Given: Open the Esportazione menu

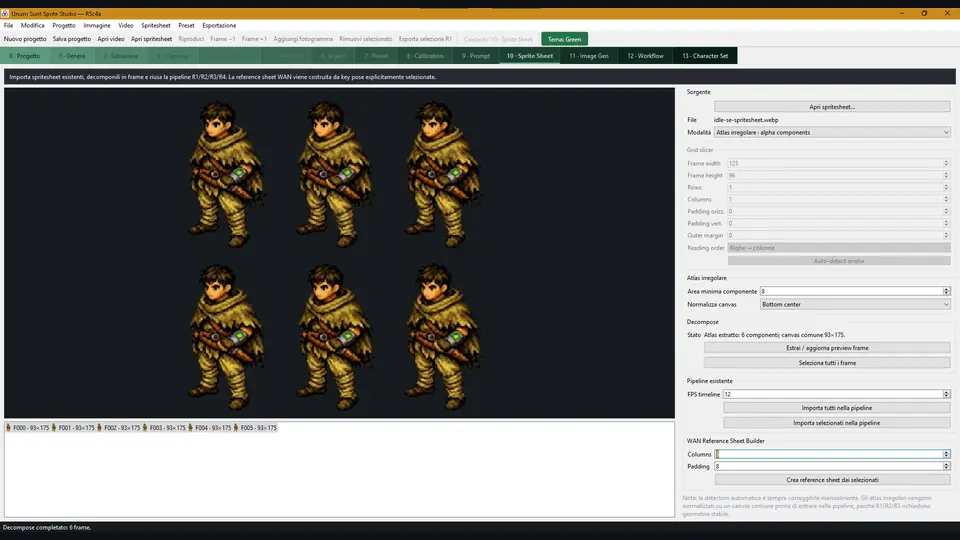Looking at the screenshot, I should (x=219, y=25).
